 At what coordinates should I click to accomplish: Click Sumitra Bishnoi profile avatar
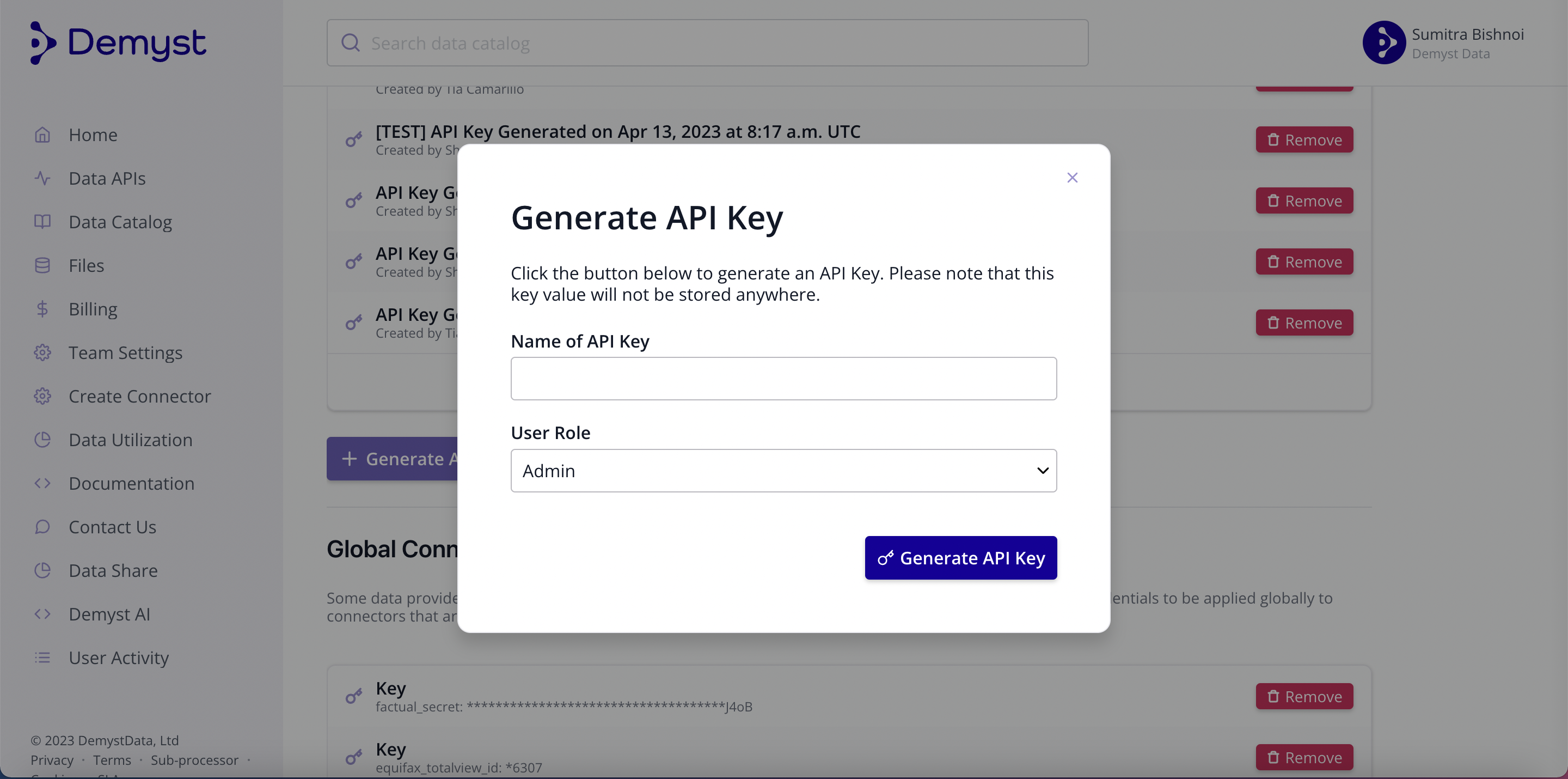coord(1383,42)
